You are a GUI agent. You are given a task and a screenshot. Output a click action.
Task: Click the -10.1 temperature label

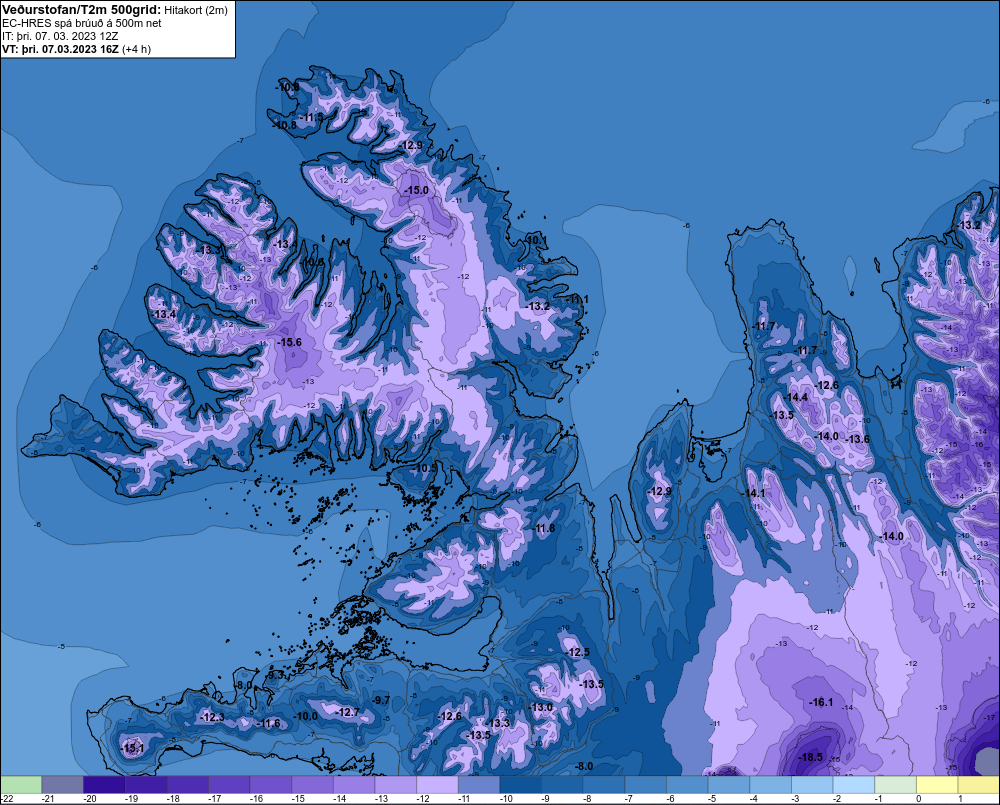pyautogui.click(x=537, y=240)
